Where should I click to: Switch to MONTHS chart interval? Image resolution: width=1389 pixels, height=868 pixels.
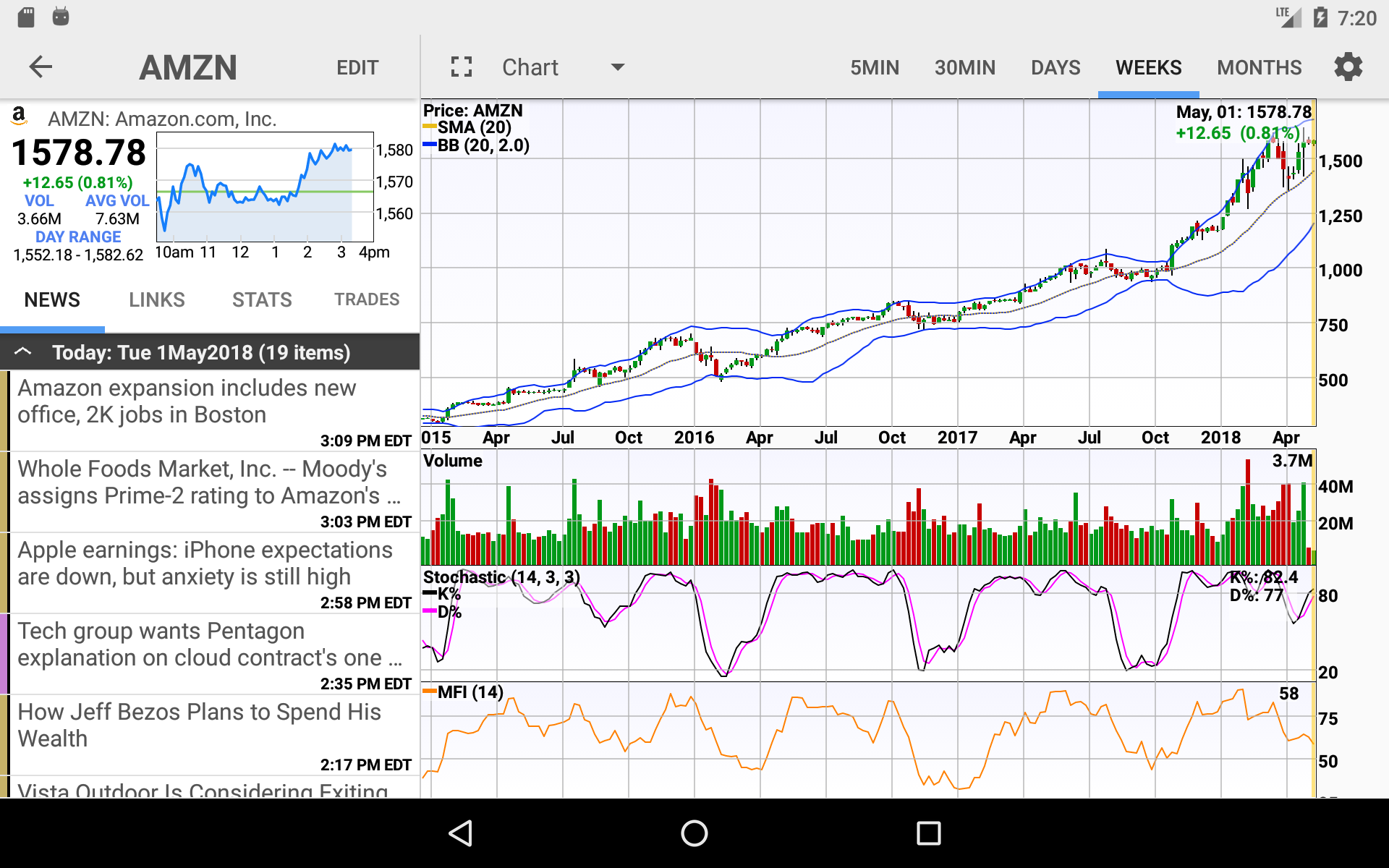pos(1260,67)
